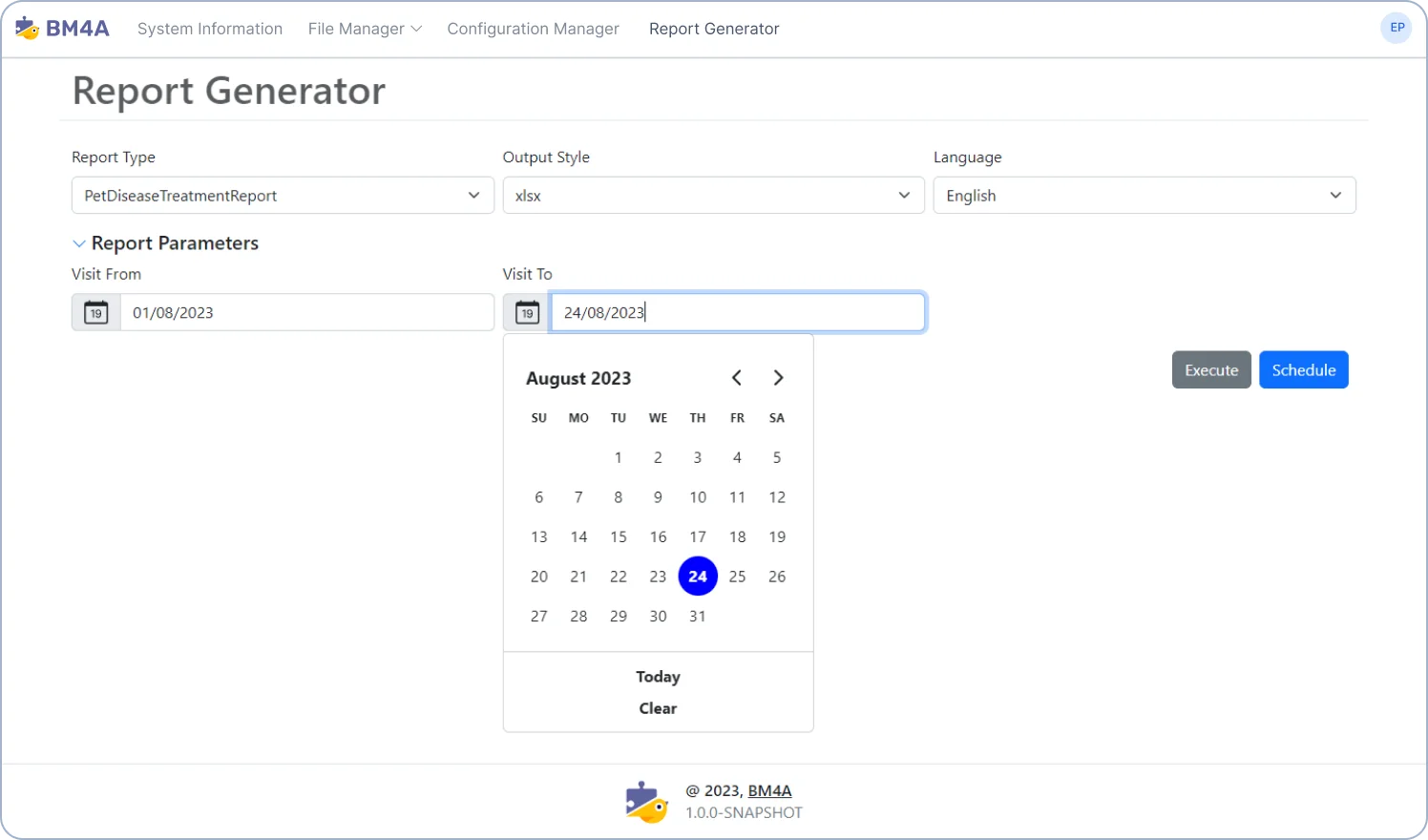
Task: Open Report Generator nav item
Action: (x=714, y=29)
